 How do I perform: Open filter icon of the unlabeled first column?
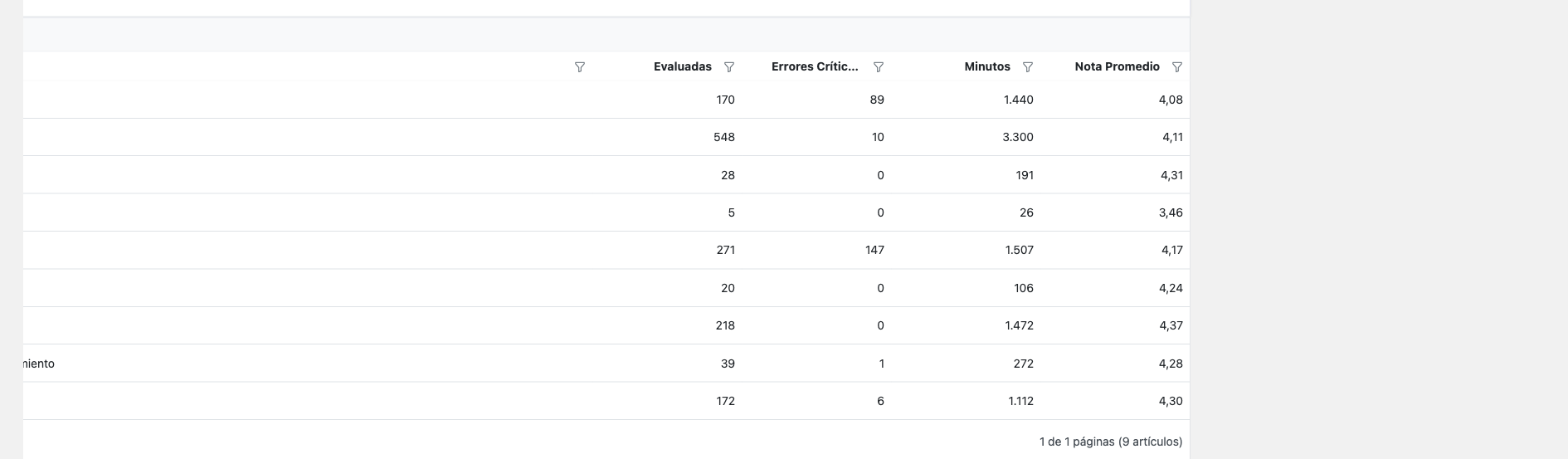tap(580, 67)
